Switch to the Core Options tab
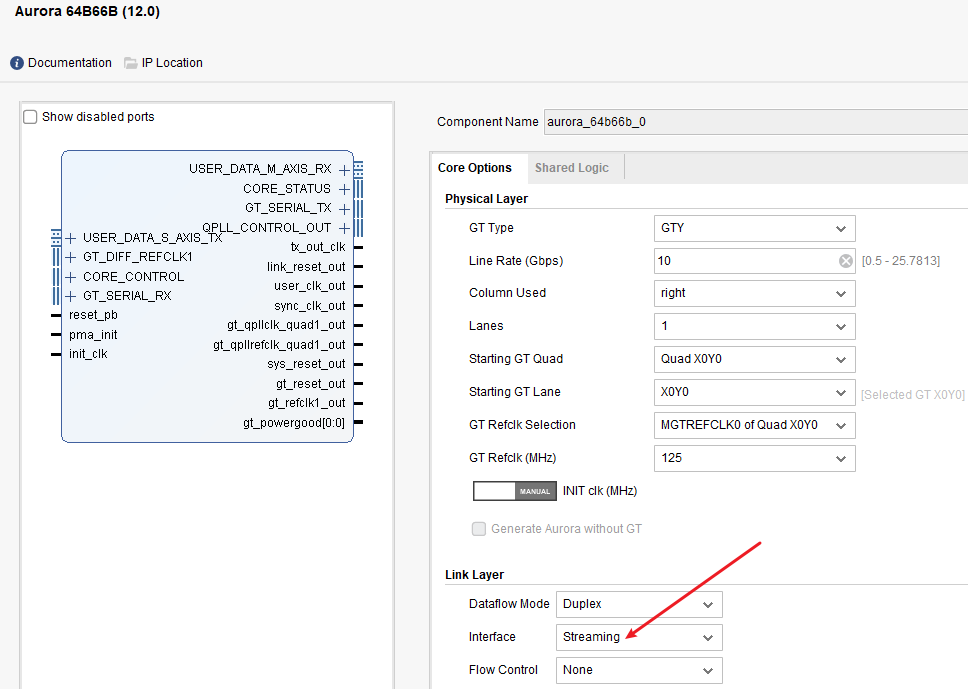968x689 pixels. (475, 168)
